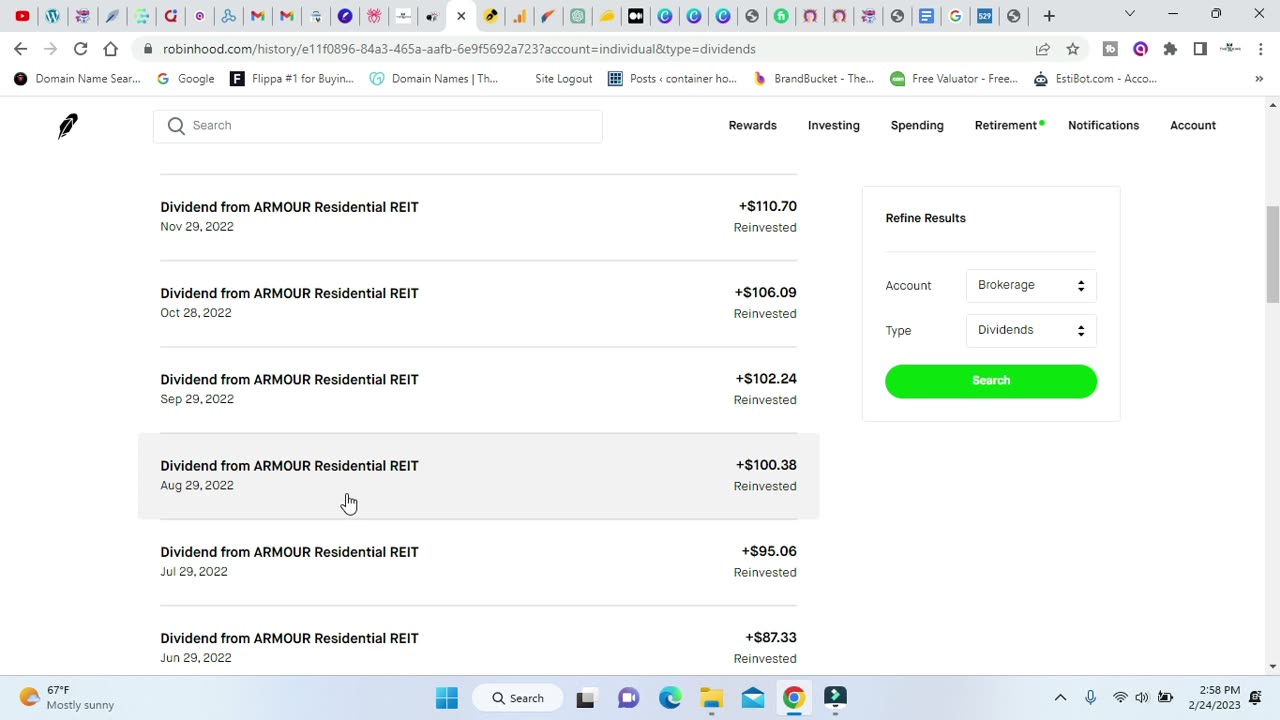This screenshot has width=1280, height=720.
Task: Open the Site Logout bookmark
Action: 563,79
